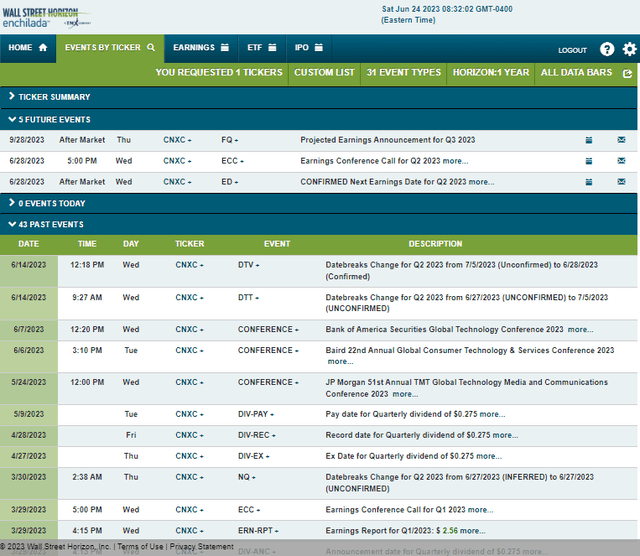Screen dimensions: 640x556
Task: Add 9/28/2023 Projected Earnings event to calendar
Action: tap(589, 140)
